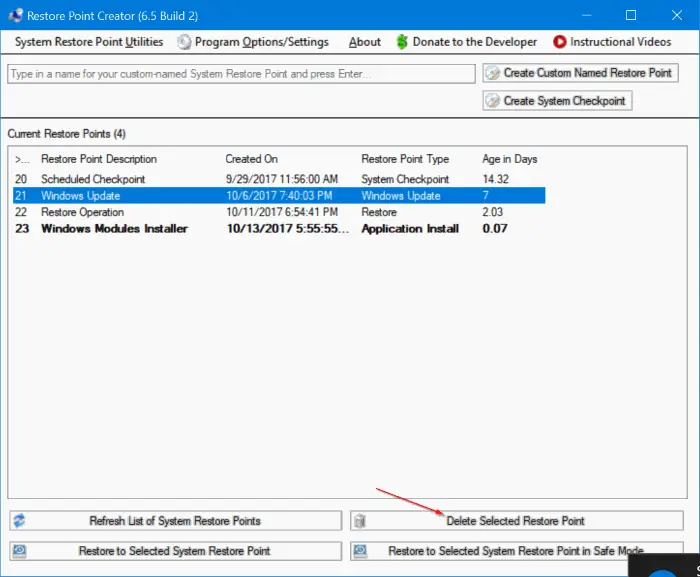Maximize the Restore Point Creator window

[631, 16]
